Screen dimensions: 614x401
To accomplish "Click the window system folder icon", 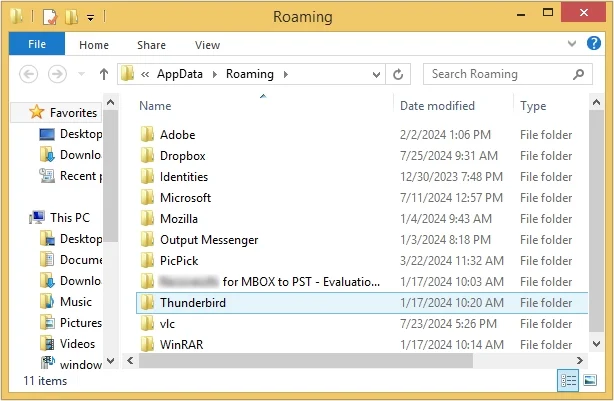I will pos(16,16).
